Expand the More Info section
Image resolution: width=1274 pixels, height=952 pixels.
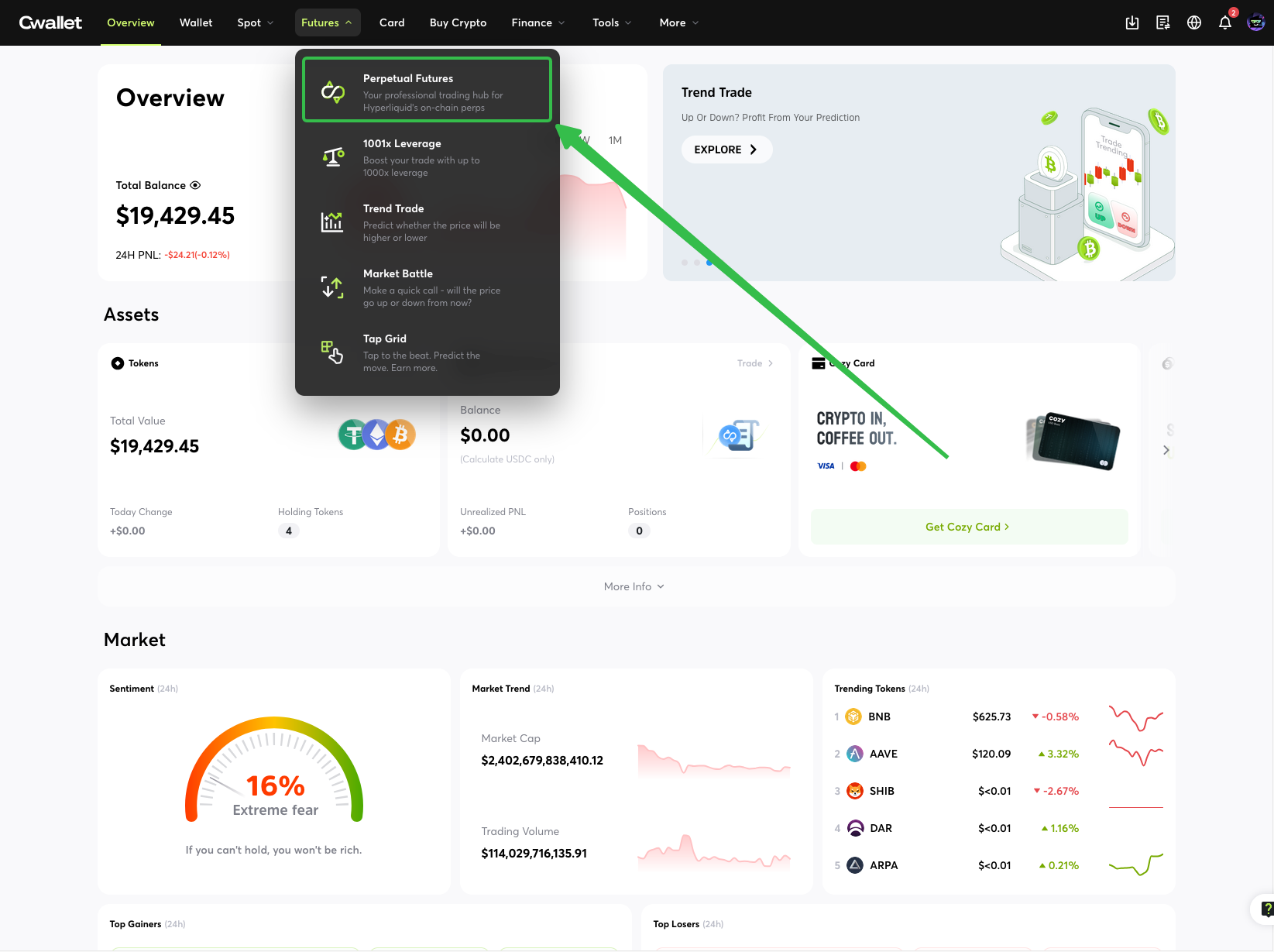click(x=634, y=586)
